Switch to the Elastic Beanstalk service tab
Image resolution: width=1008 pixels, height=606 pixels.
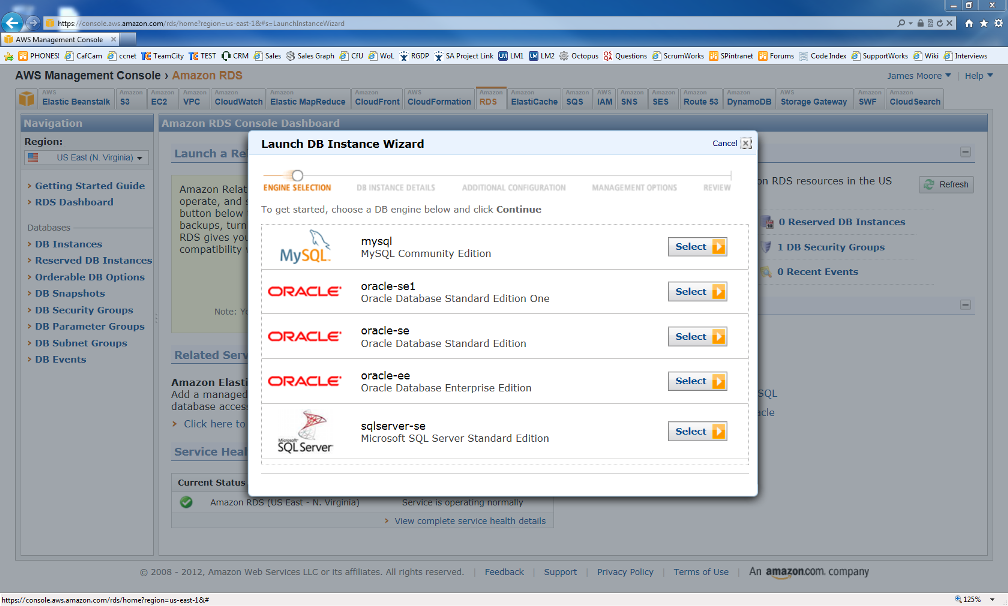point(76,99)
